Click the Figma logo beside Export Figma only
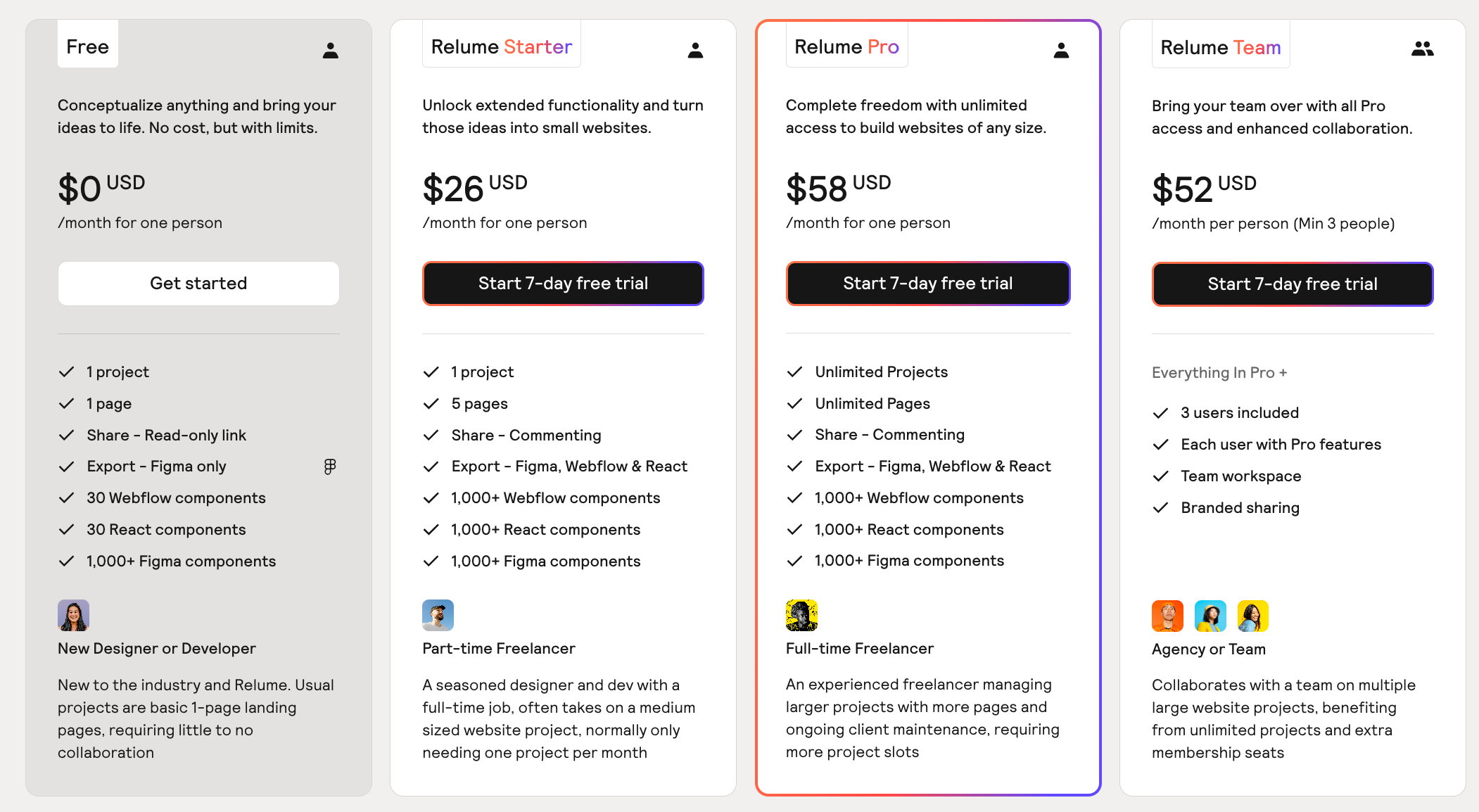The height and width of the screenshot is (812, 1479). tap(330, 467)
